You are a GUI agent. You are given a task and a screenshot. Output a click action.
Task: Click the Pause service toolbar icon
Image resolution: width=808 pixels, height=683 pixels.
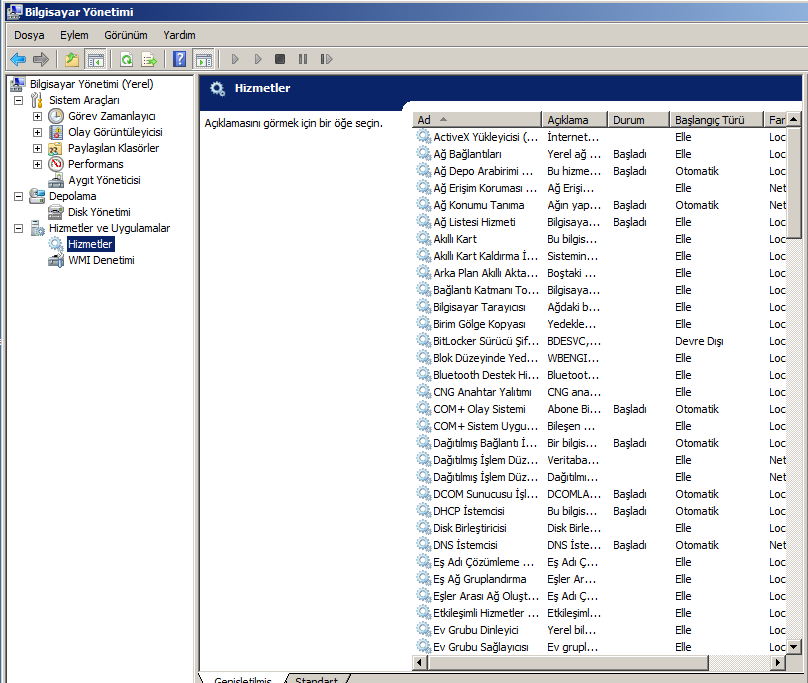303,59
